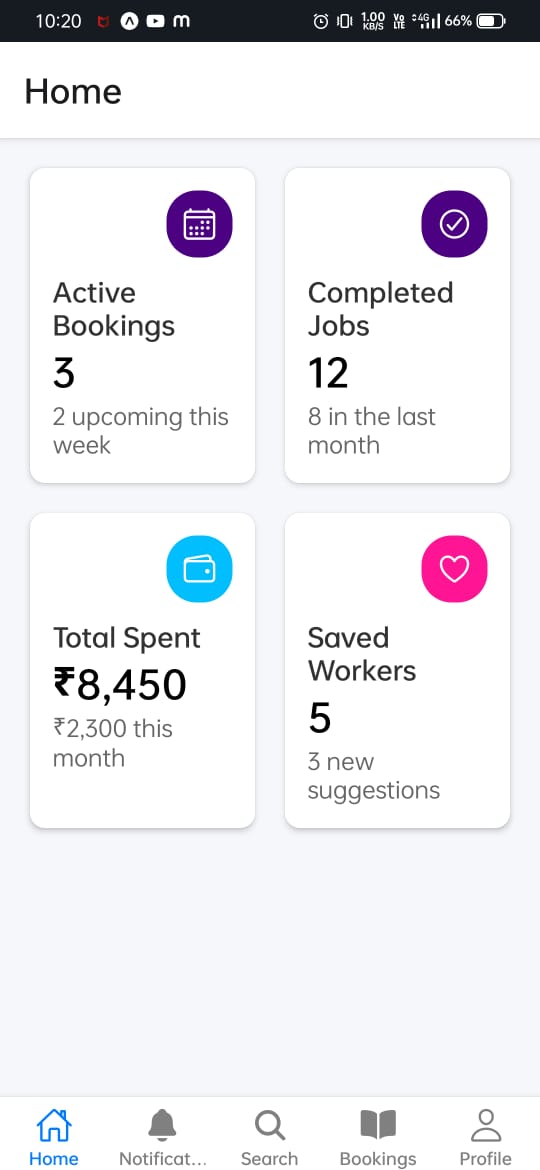Select the Home house icon in bottom bar

coord(54,1124)
